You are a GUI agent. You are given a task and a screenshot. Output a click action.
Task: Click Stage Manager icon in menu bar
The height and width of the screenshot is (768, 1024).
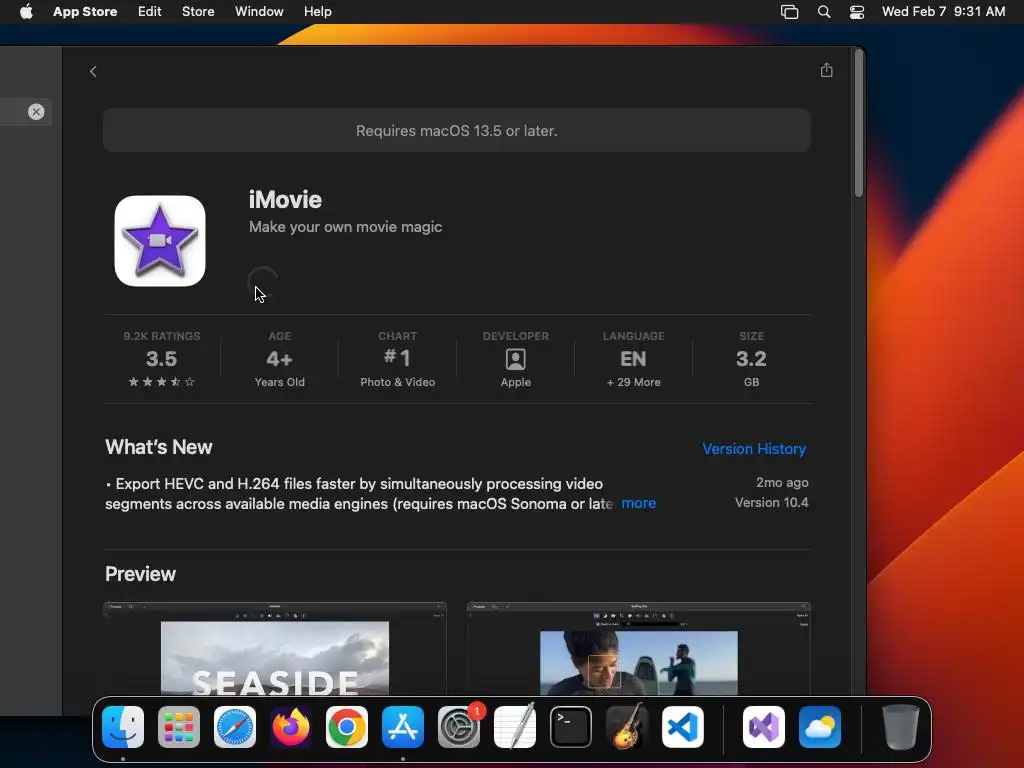pos(790,12)
